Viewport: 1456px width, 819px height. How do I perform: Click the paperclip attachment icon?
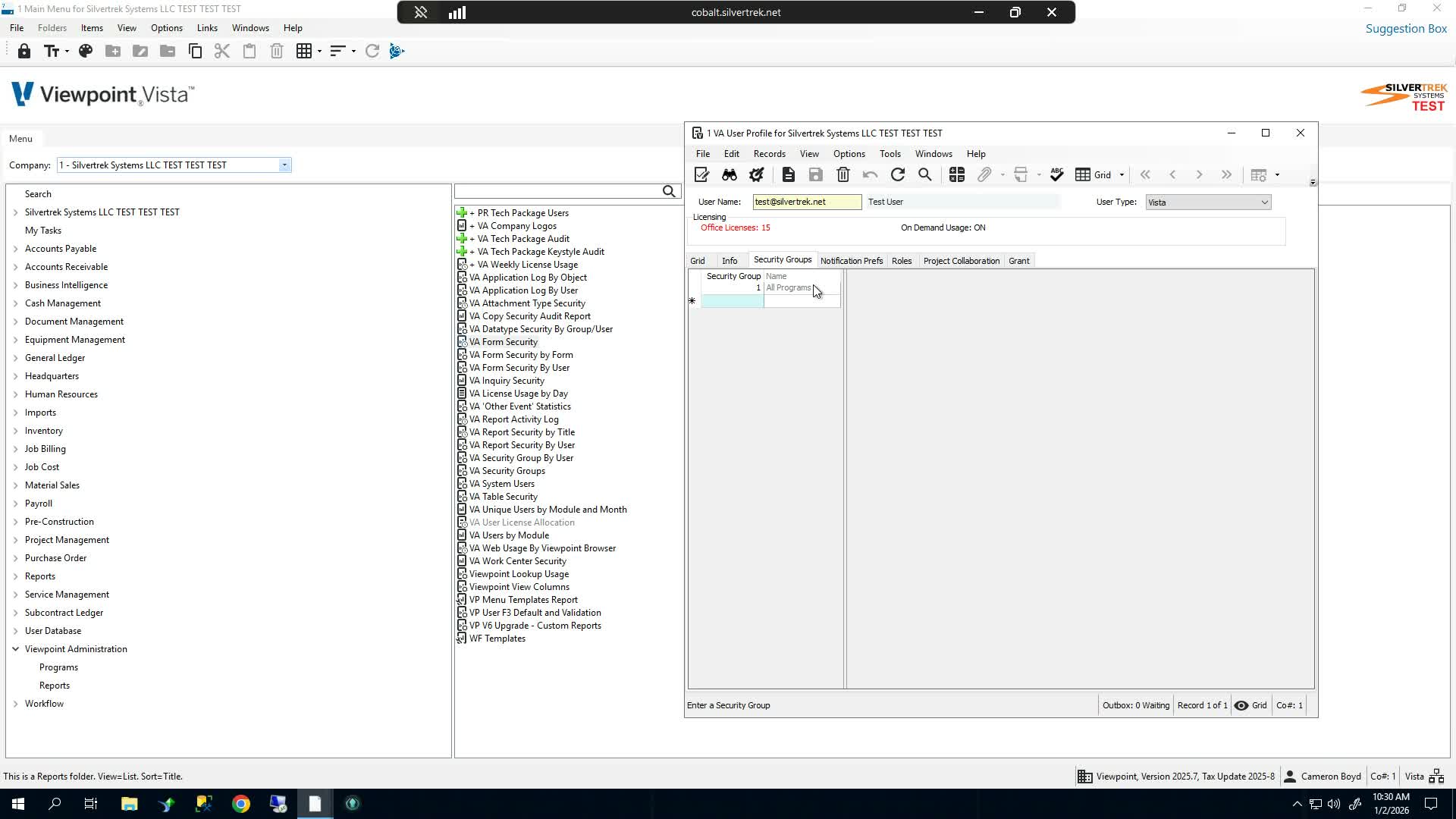coord(984,175)
